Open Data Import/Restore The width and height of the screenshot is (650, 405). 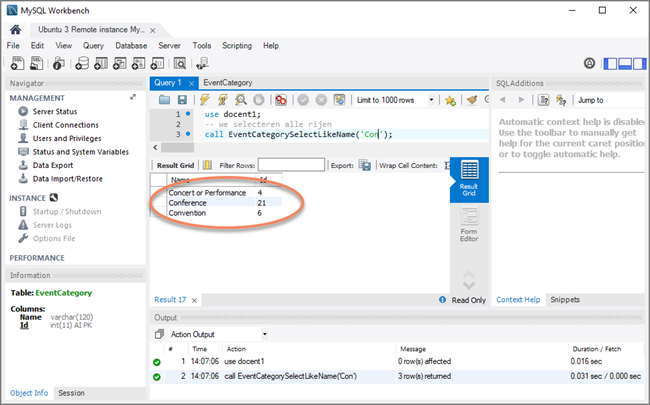pos(68,179)
